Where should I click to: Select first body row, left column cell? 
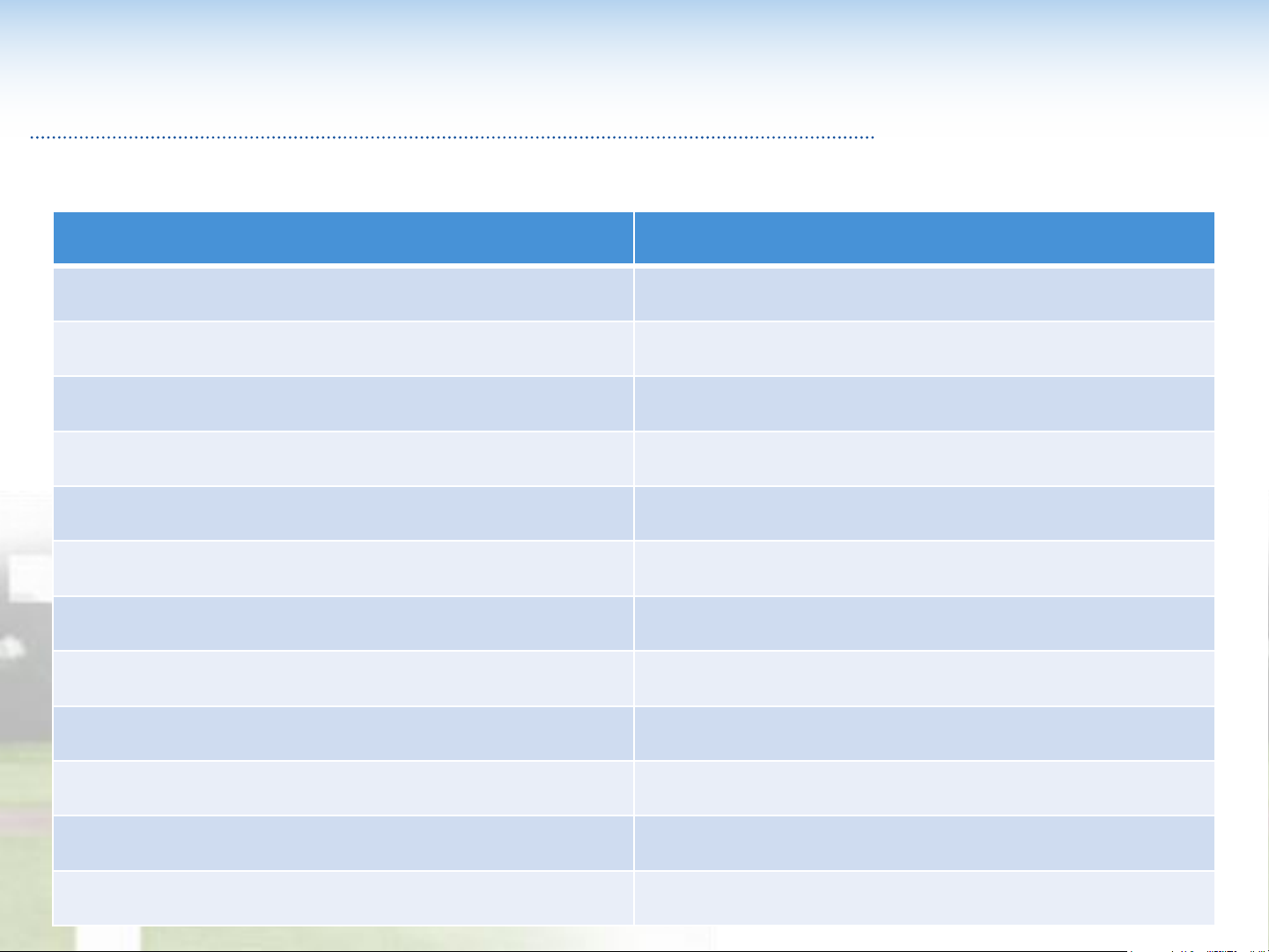(343, 294)
